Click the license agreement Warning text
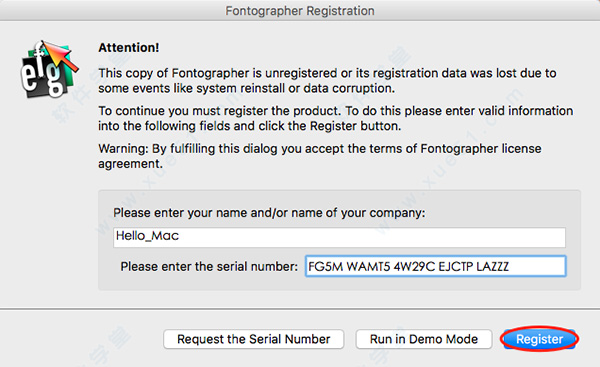 (320, 156)
